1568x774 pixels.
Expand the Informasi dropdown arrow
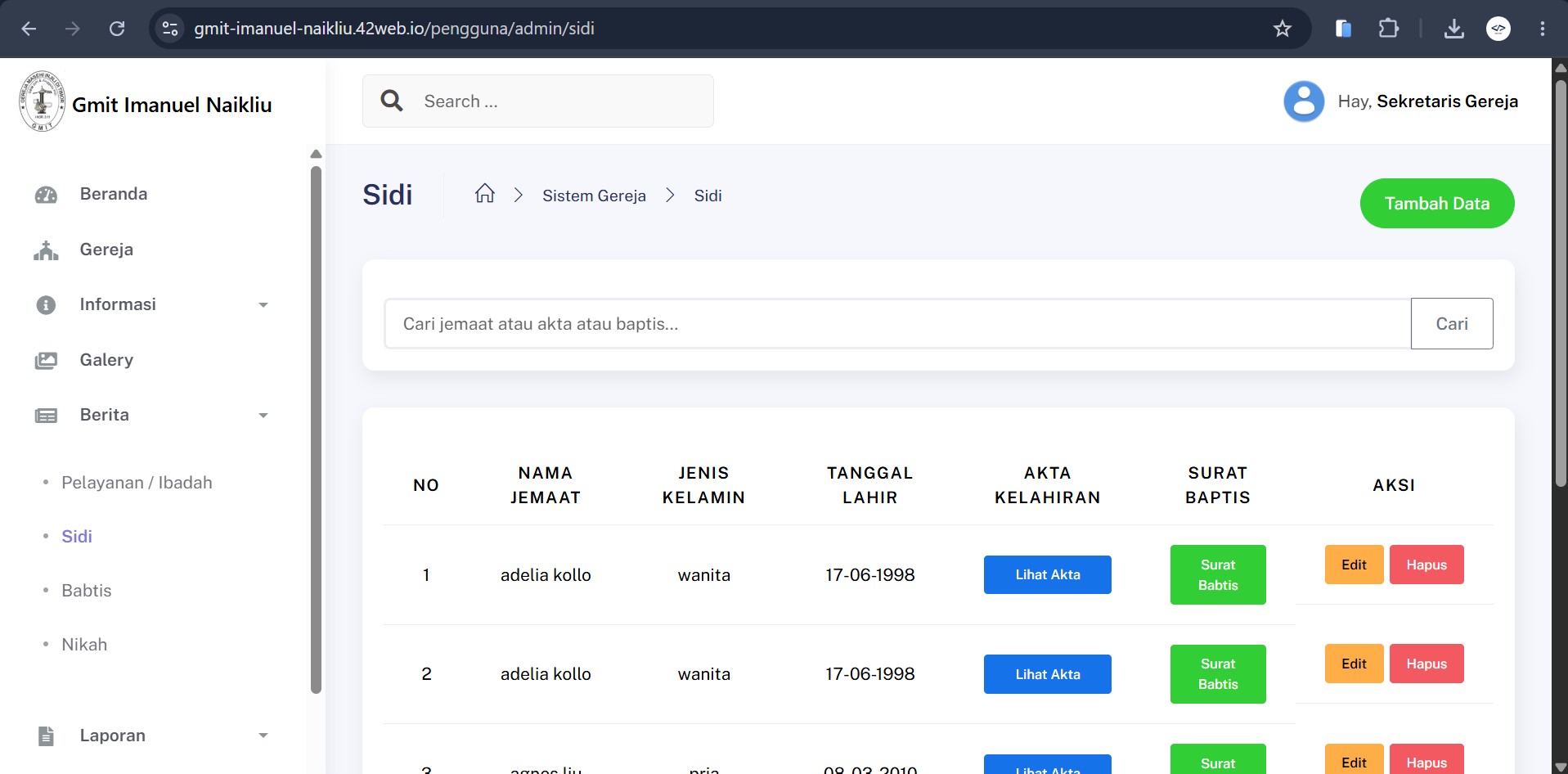tap(263, 305)
